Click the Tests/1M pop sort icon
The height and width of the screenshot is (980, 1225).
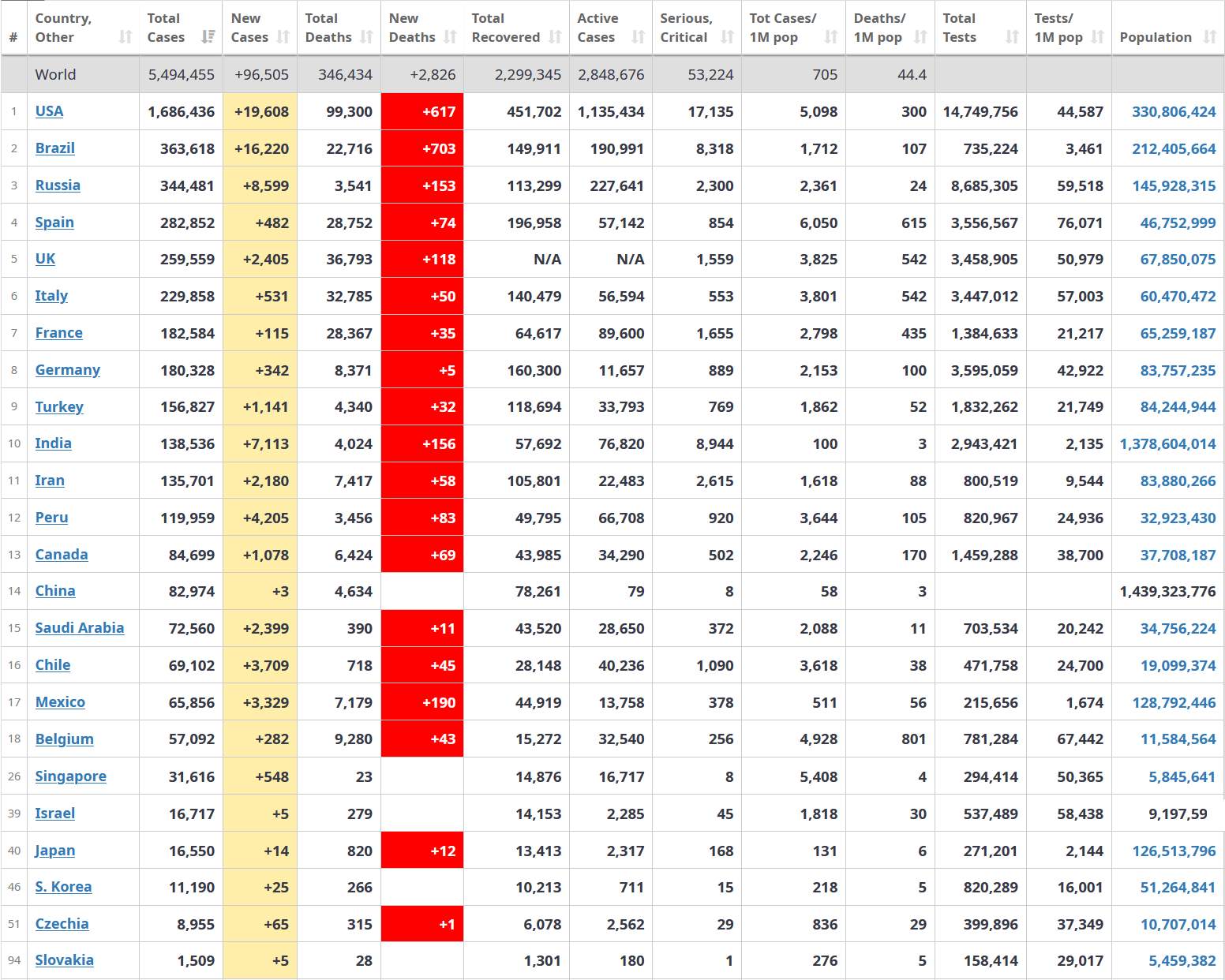point(1097,37)
